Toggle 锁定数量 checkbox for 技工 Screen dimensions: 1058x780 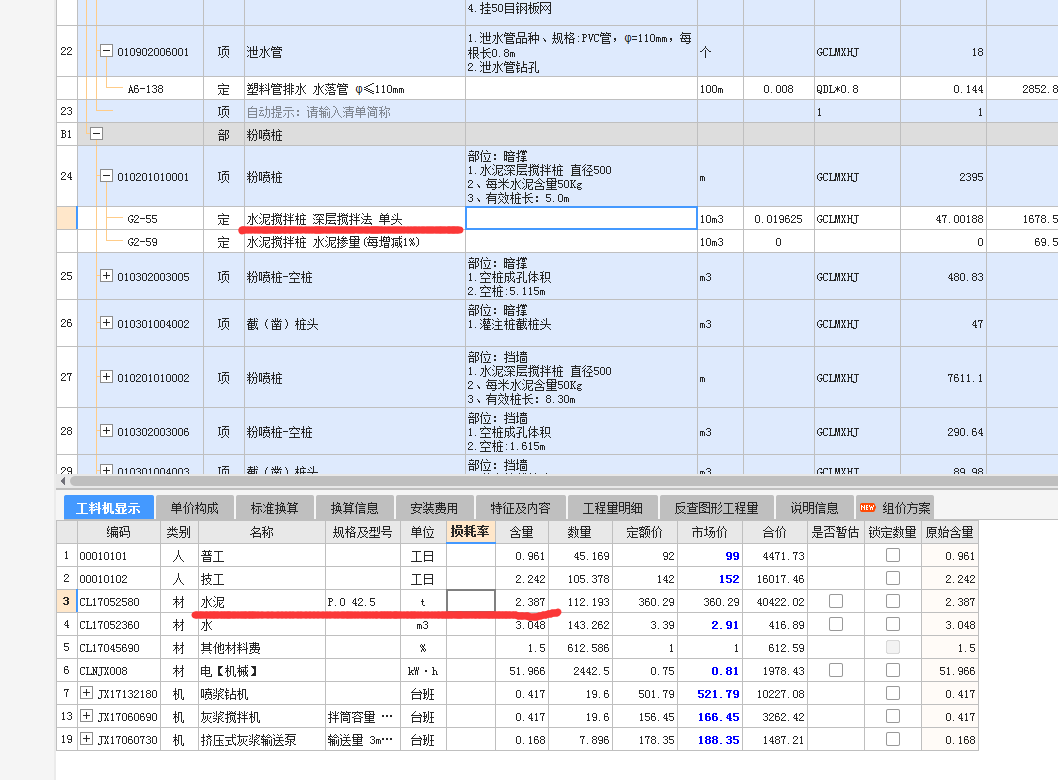pos(893,578)
